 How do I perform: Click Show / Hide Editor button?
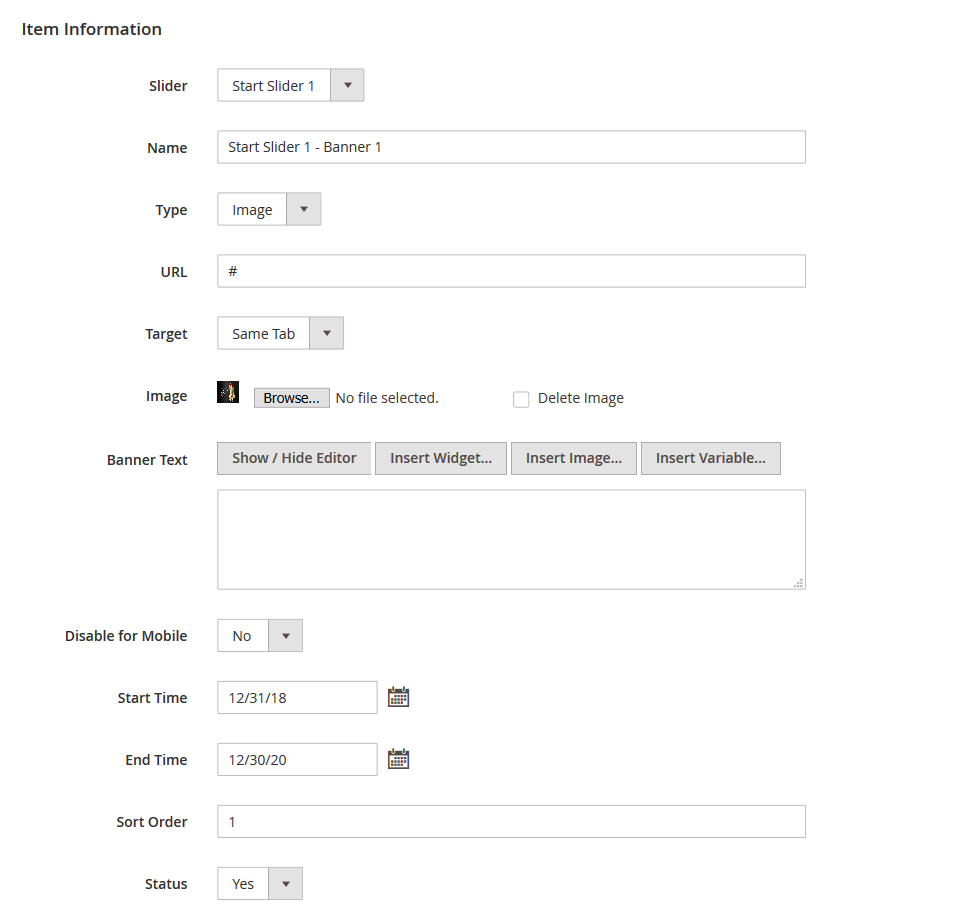[294, 458]
